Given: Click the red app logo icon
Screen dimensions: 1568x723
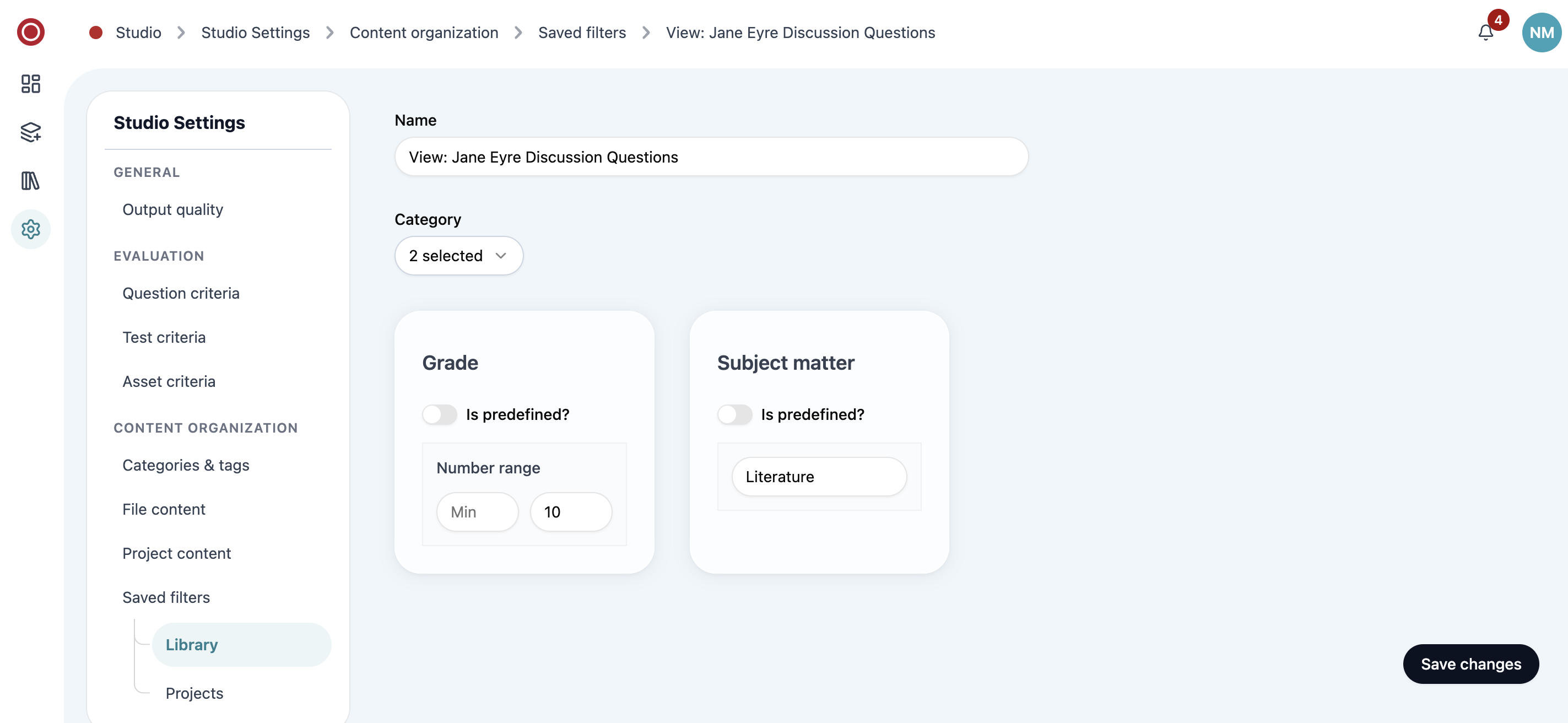Looking at the screenshot, I should click(x=30, y=33).
